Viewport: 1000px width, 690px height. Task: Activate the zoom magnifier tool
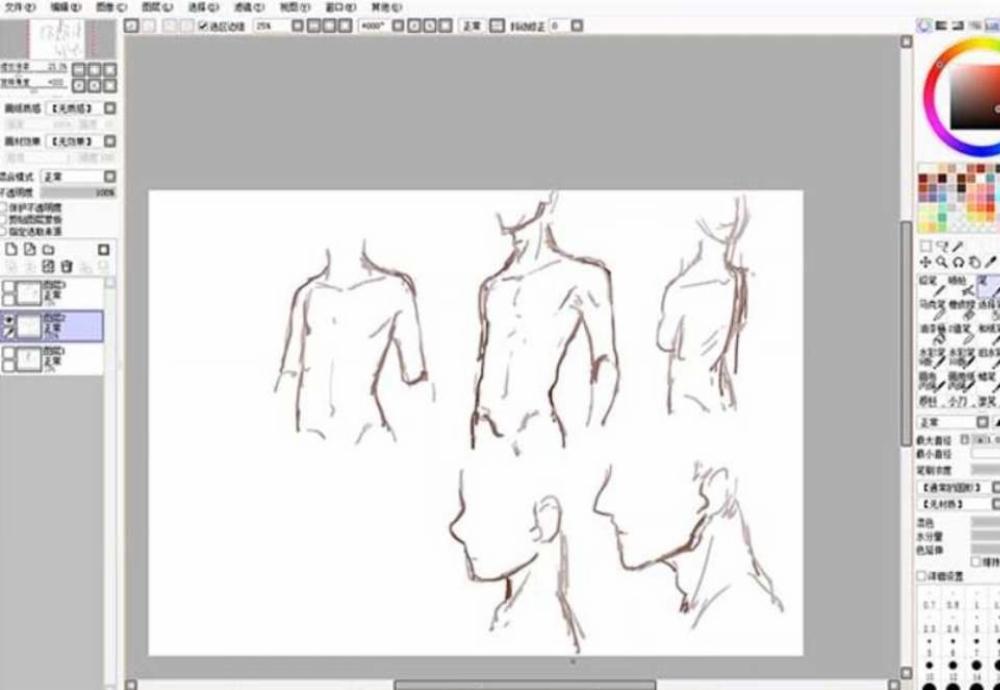click(941, 262)
